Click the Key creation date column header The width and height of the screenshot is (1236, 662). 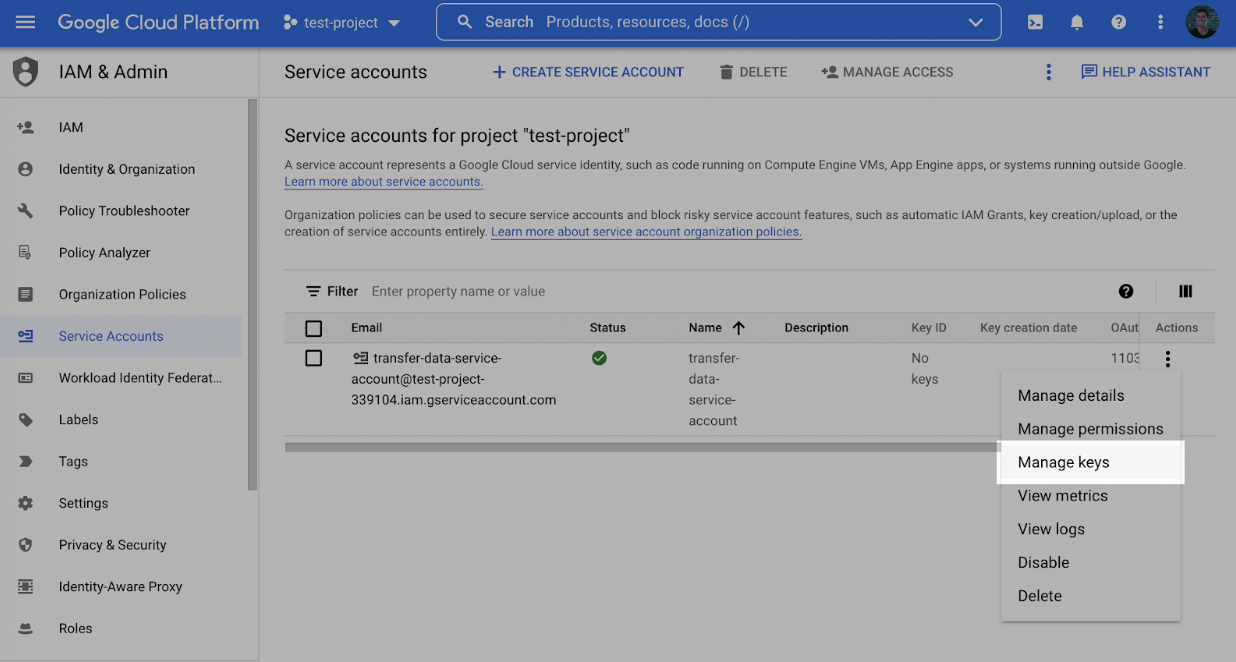point(1029,328)
